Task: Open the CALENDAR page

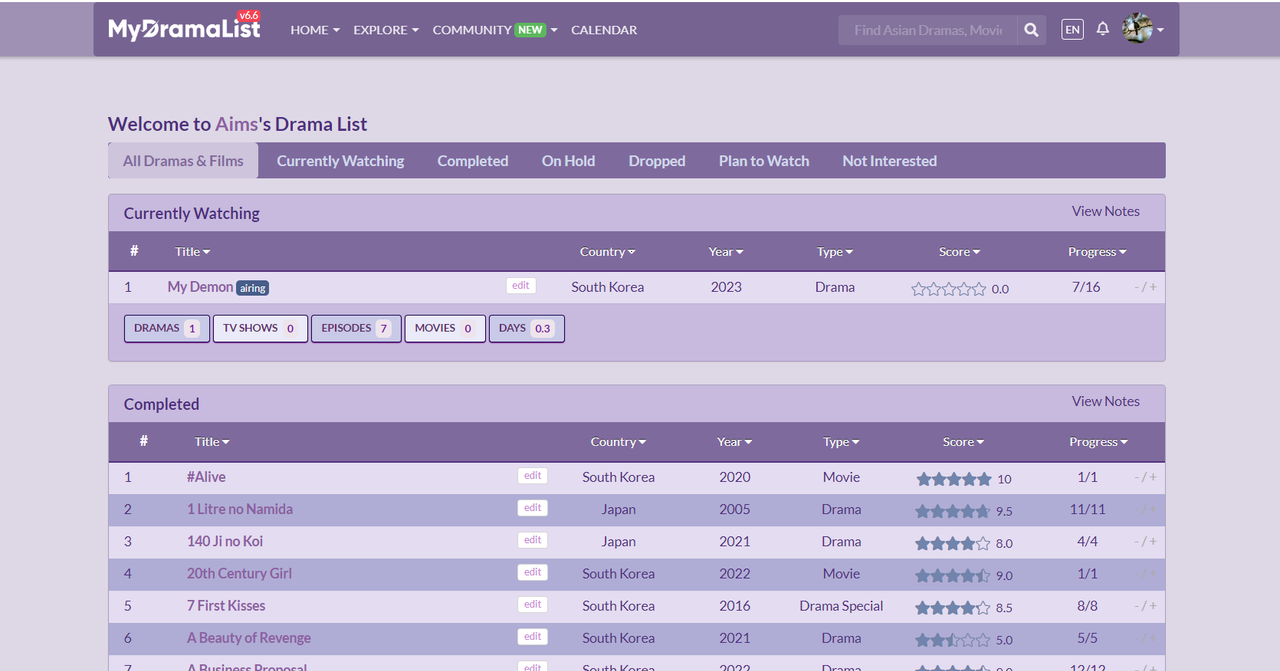Action: click(x=604, y=30)
